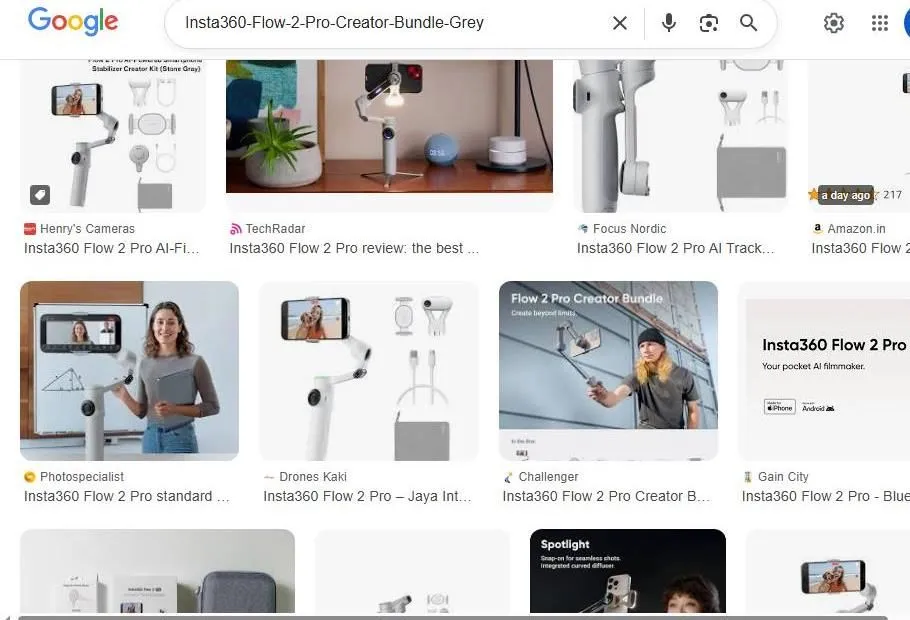Open Google apps grid

click(x=880, y=23)
